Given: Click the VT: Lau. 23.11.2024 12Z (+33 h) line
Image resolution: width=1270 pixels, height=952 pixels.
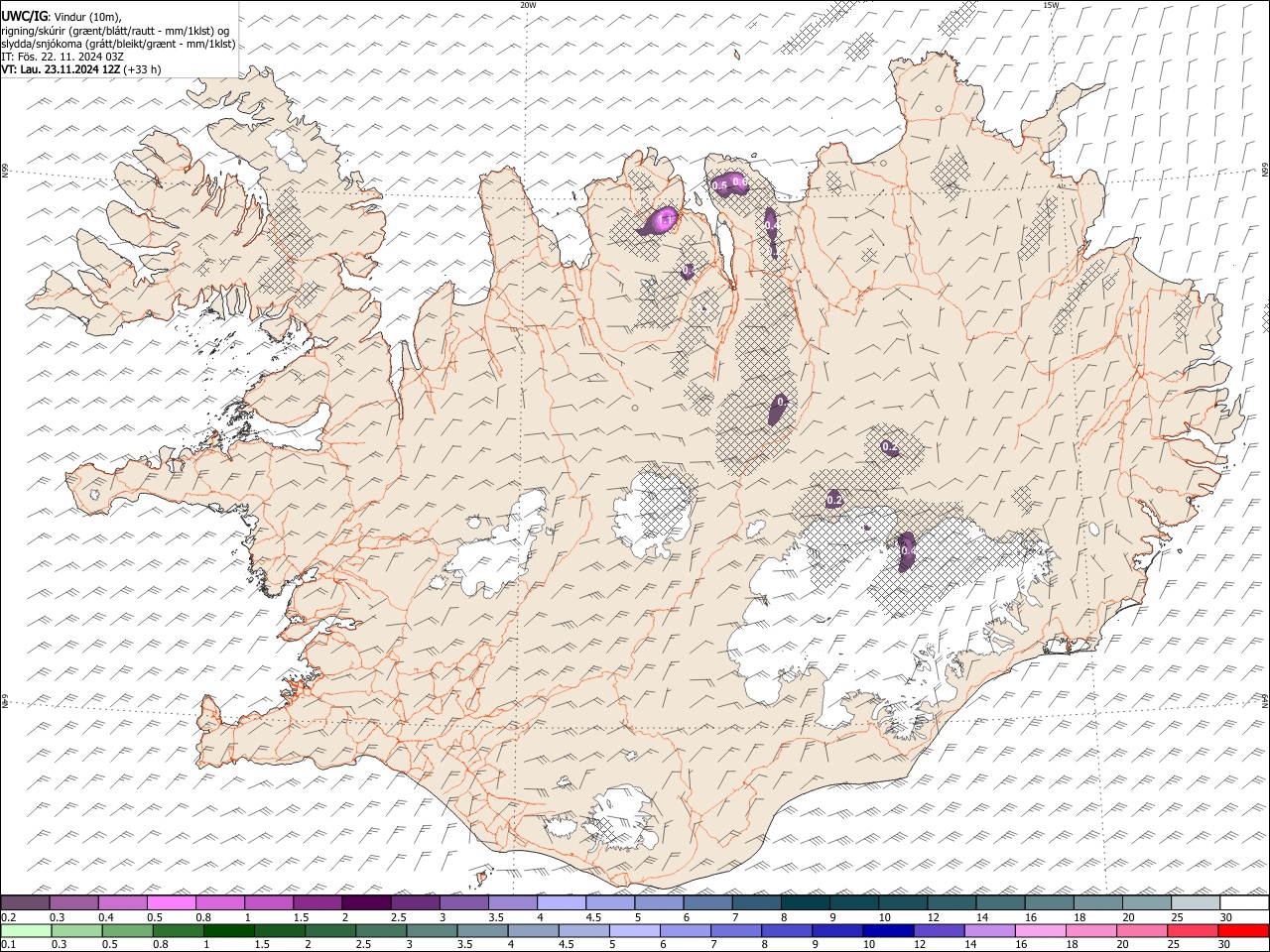Looking at the screenshot, I should (x=81, y=69).
